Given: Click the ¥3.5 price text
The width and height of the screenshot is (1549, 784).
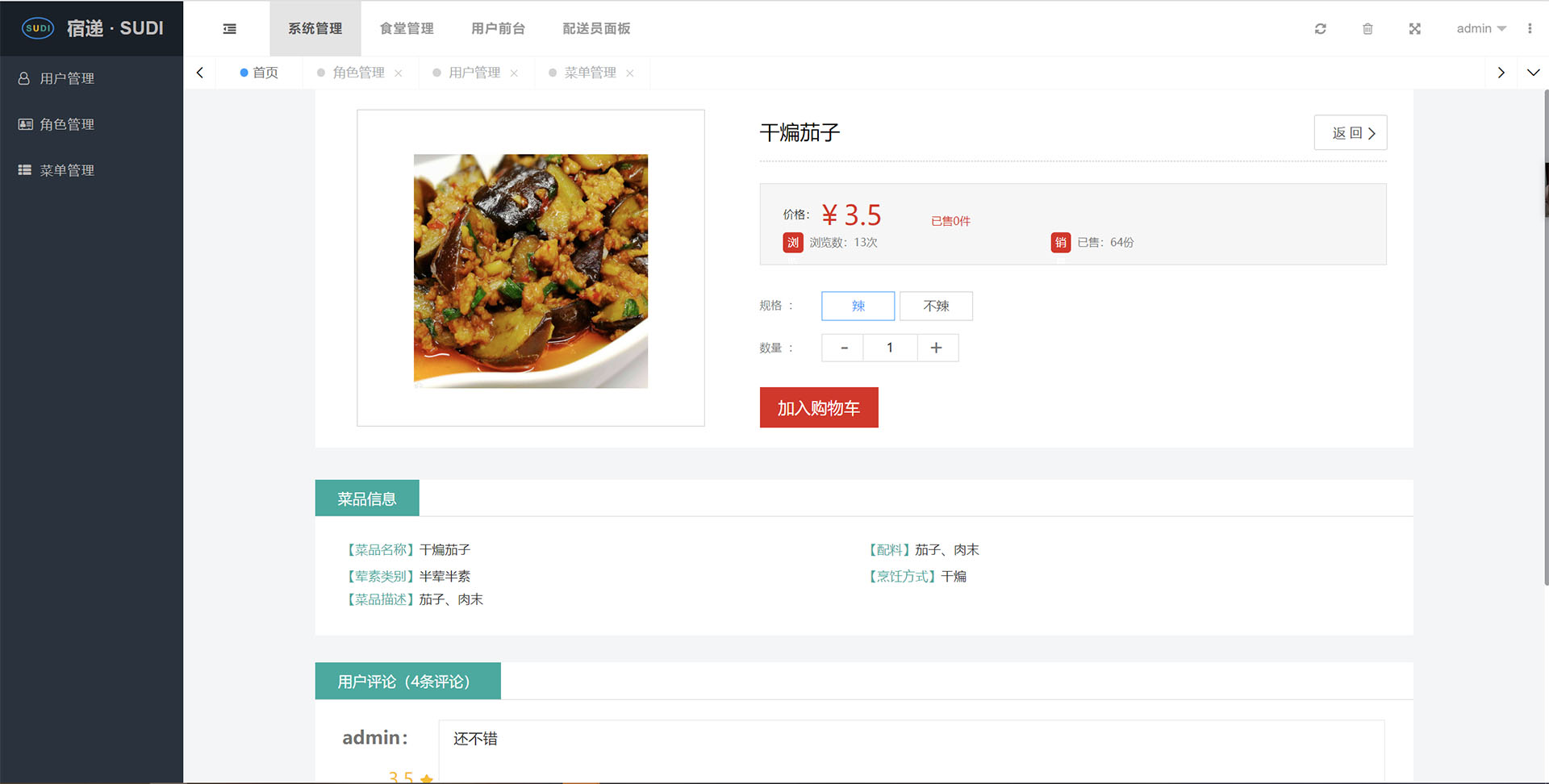Looking at the screenshot, I should pos(852,215).
